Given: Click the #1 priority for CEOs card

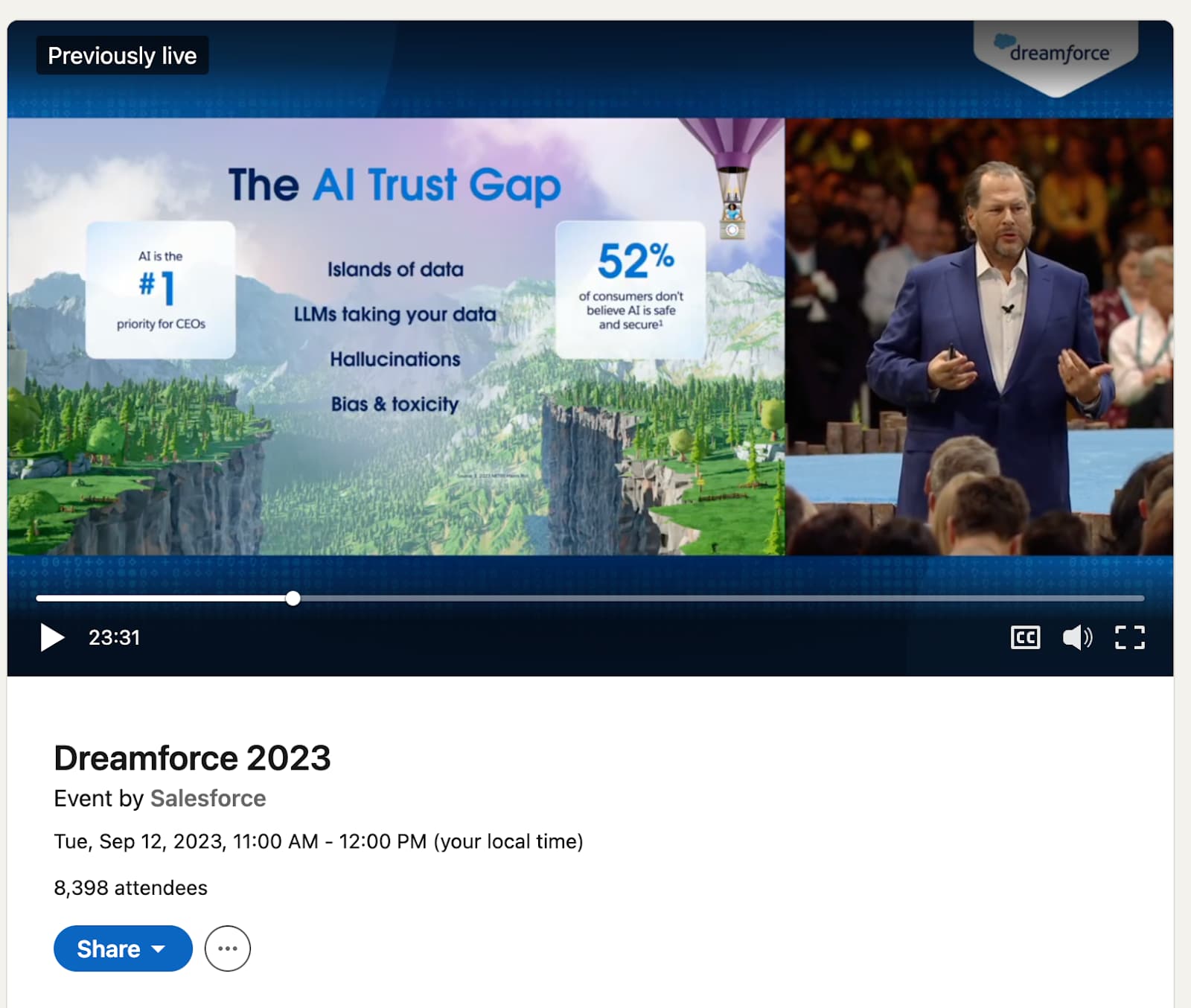Looking at the screenshot, I should click(x=161, y=289).
